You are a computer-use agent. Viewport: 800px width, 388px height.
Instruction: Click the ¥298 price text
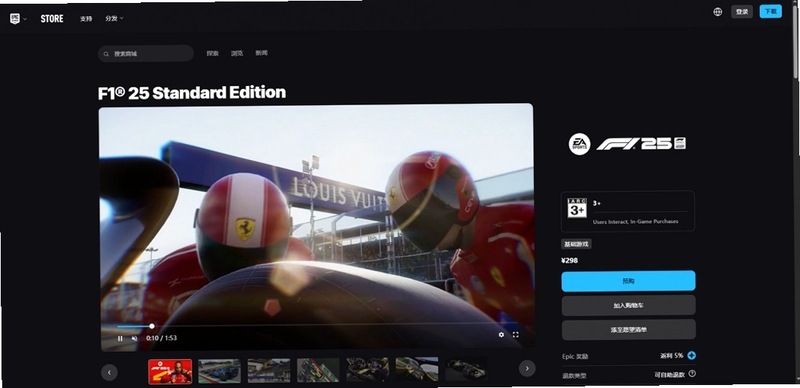click(x=570, y=261)
